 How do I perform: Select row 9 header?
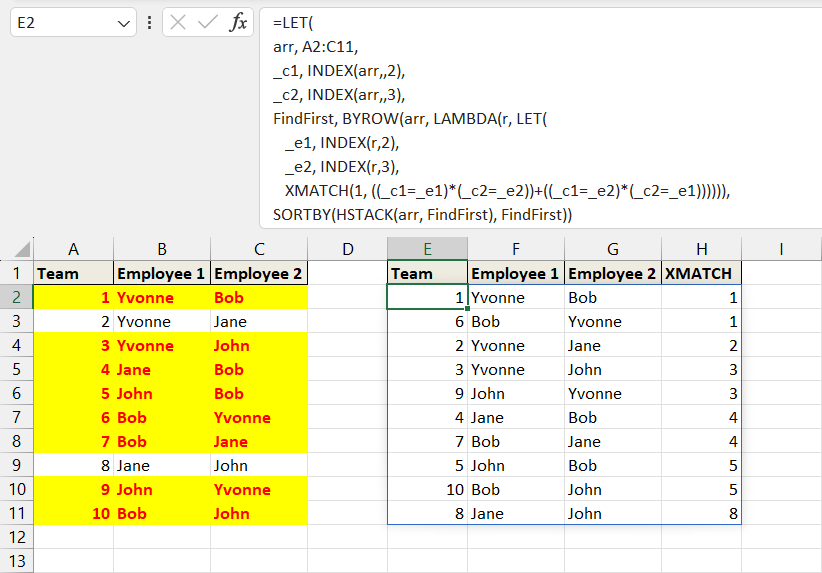click(x=17, y=465)
